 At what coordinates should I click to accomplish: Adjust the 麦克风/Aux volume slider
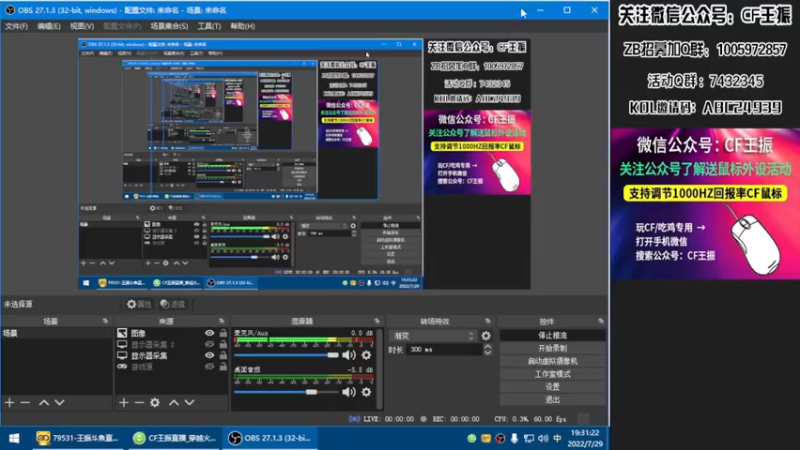tap(286, 355)
